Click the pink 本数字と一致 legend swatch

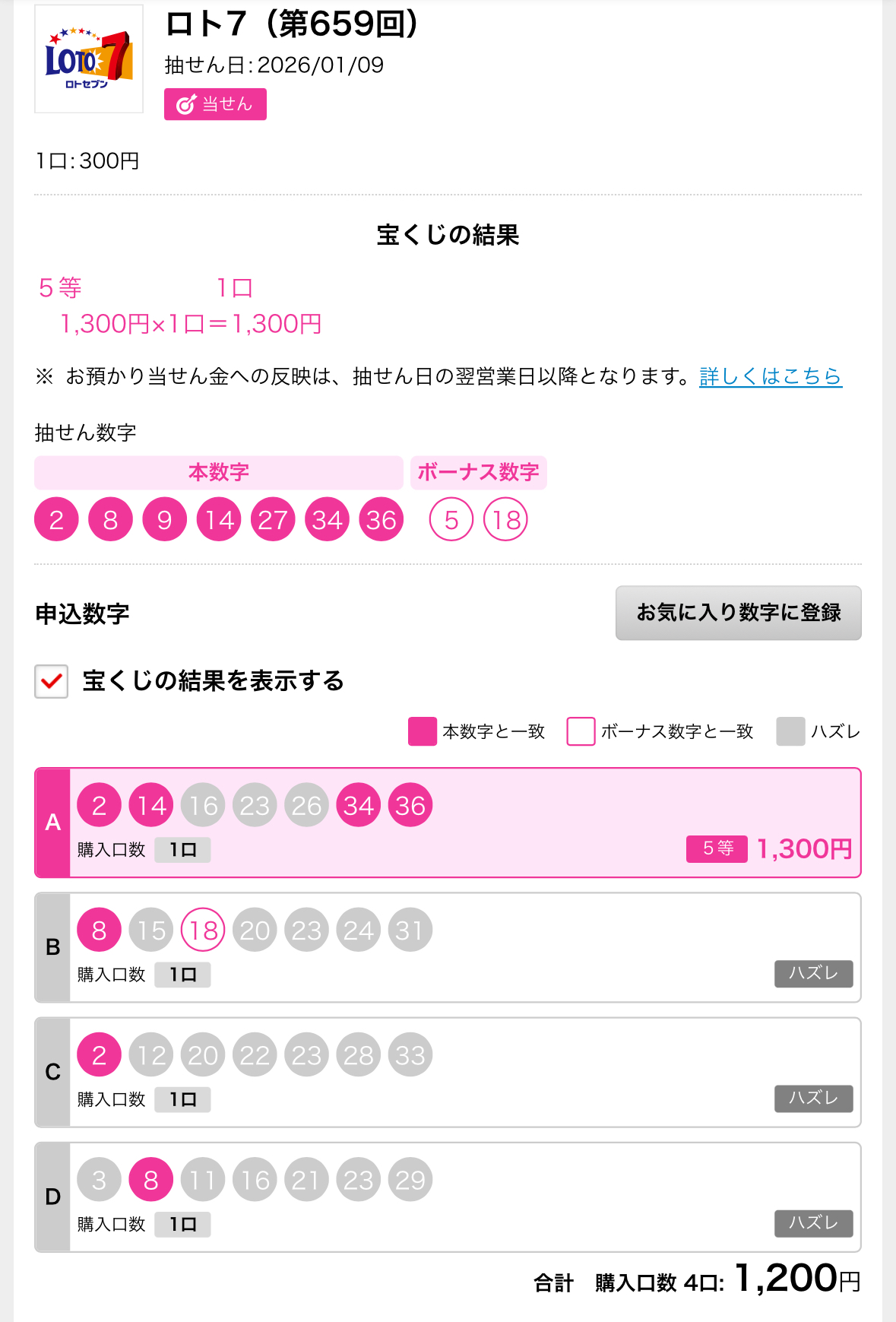click(423, 731)
